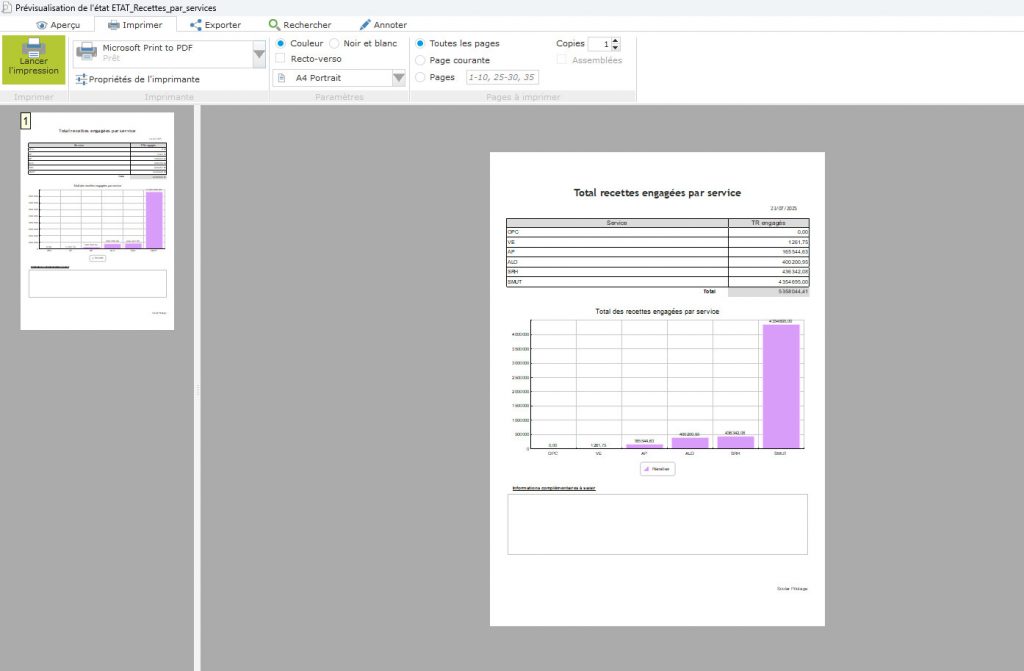The height and width of the screenshot is (671, 1024).
Task: Click the Copies number field
Action: tap(598, 44)
